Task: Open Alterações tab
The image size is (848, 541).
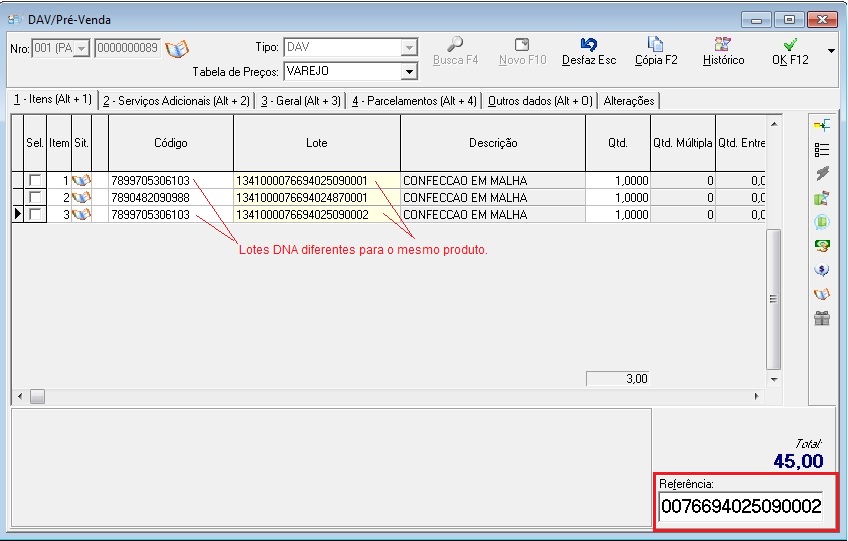Action: coord(628,101)
